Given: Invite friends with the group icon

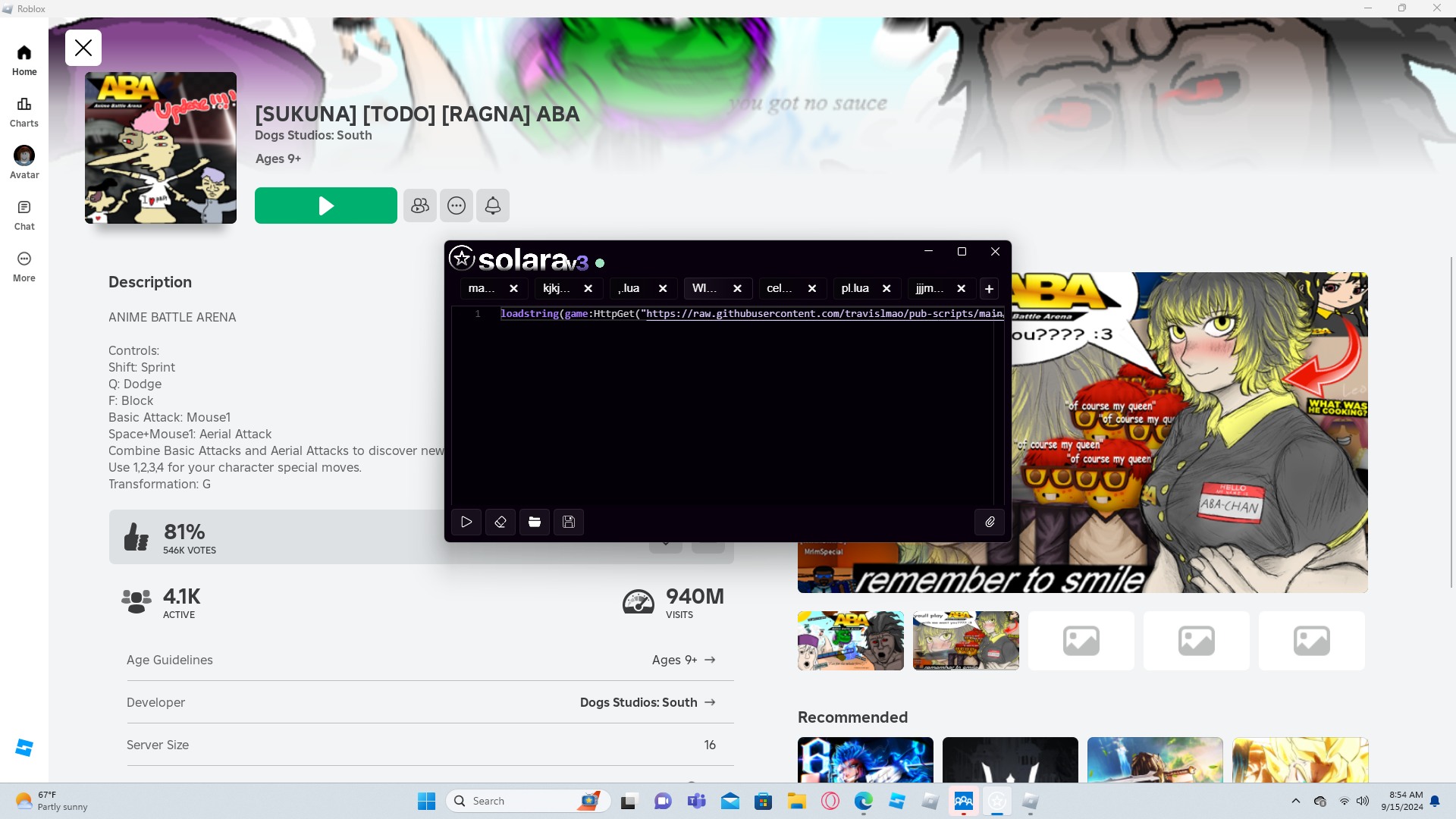Looking at the screenshot, I should click(420, 206).
